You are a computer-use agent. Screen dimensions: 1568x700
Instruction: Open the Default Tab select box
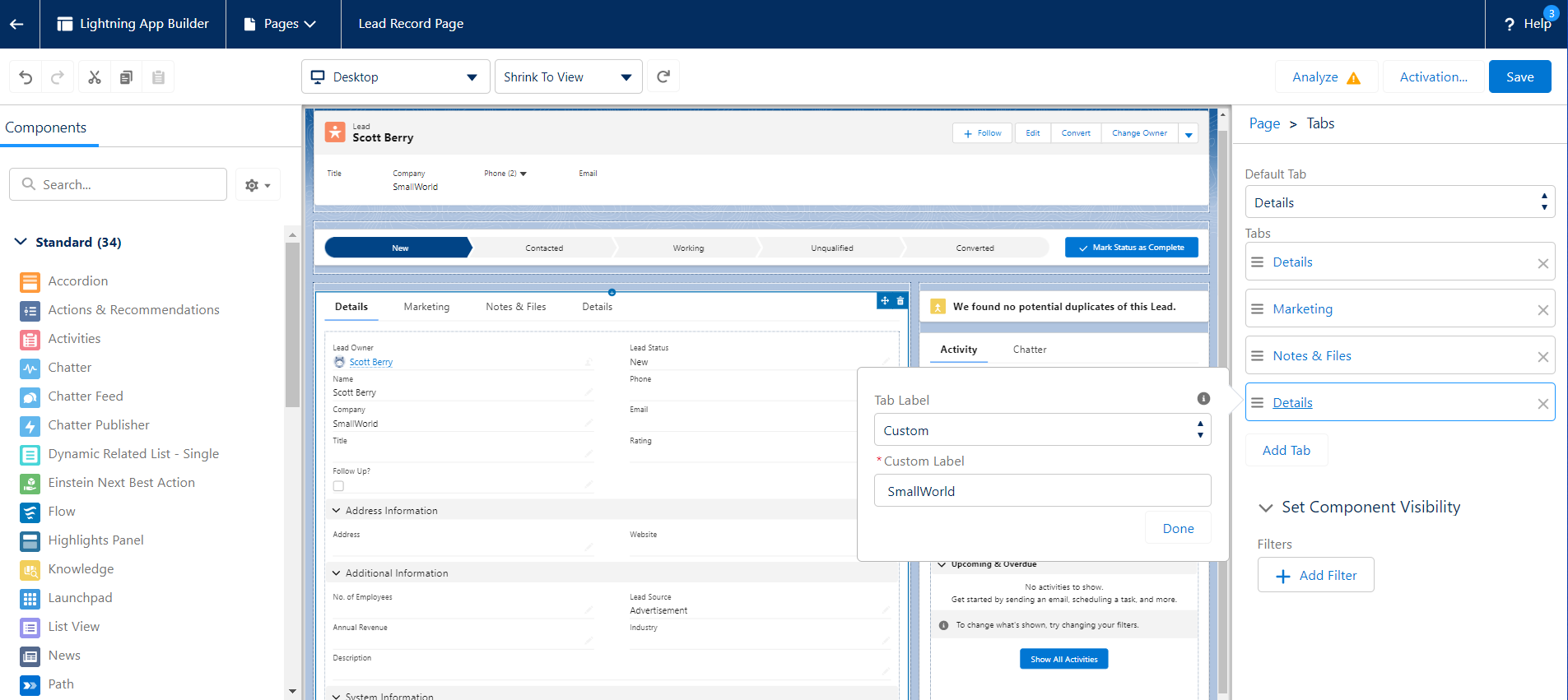[x=1399, y=202]
